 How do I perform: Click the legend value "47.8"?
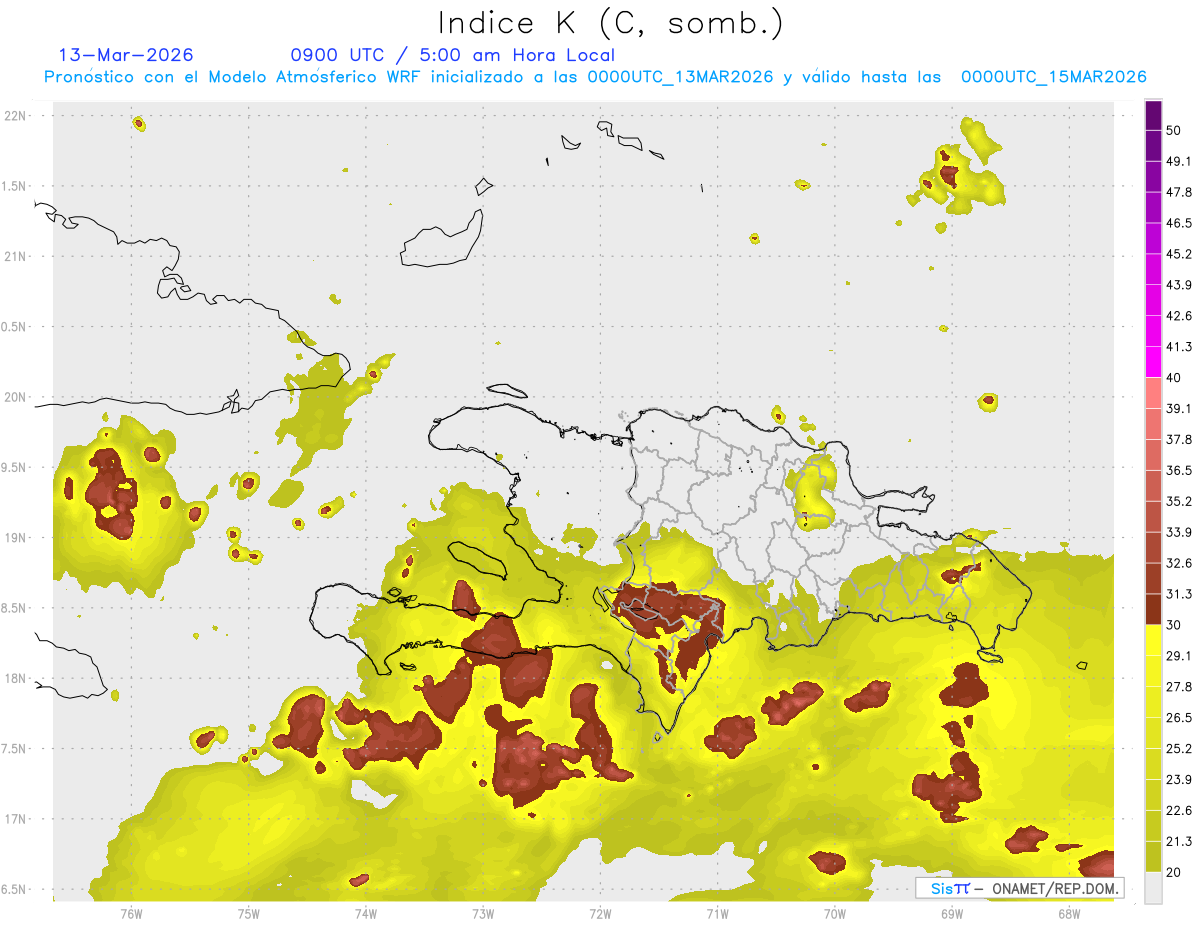(x=1179, y=192)
